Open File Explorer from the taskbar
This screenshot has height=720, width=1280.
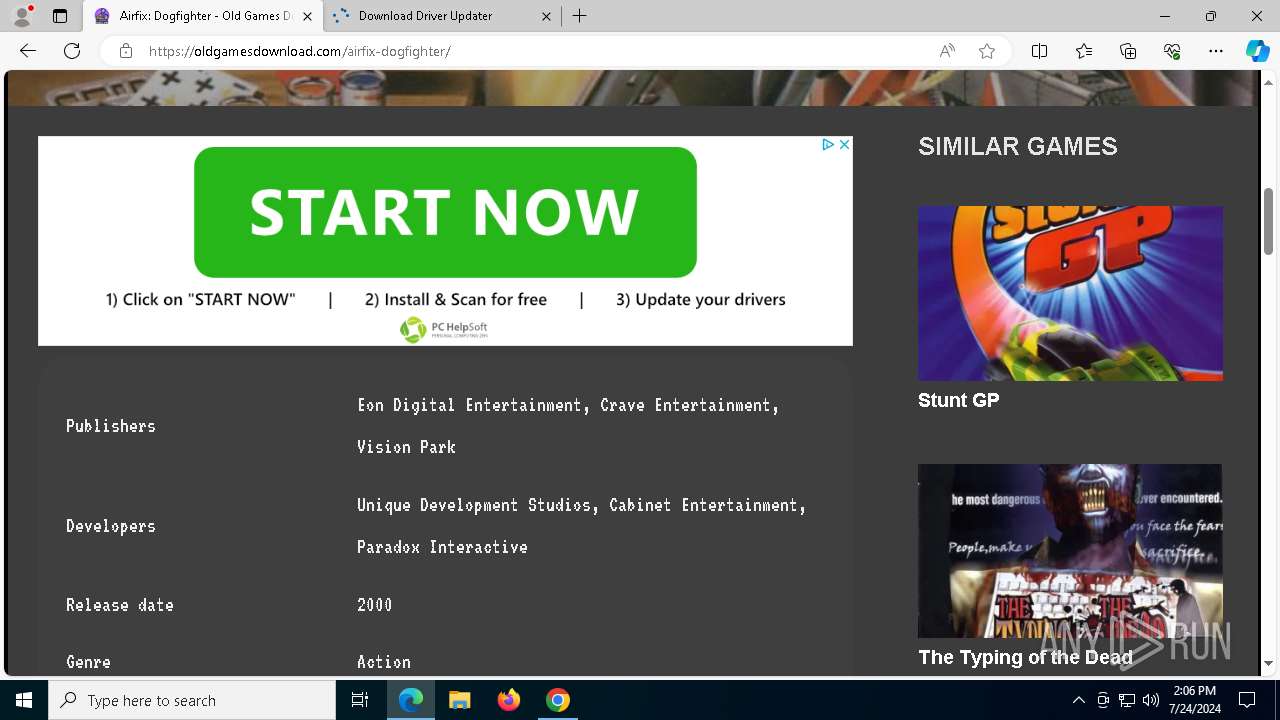(460, 700)
